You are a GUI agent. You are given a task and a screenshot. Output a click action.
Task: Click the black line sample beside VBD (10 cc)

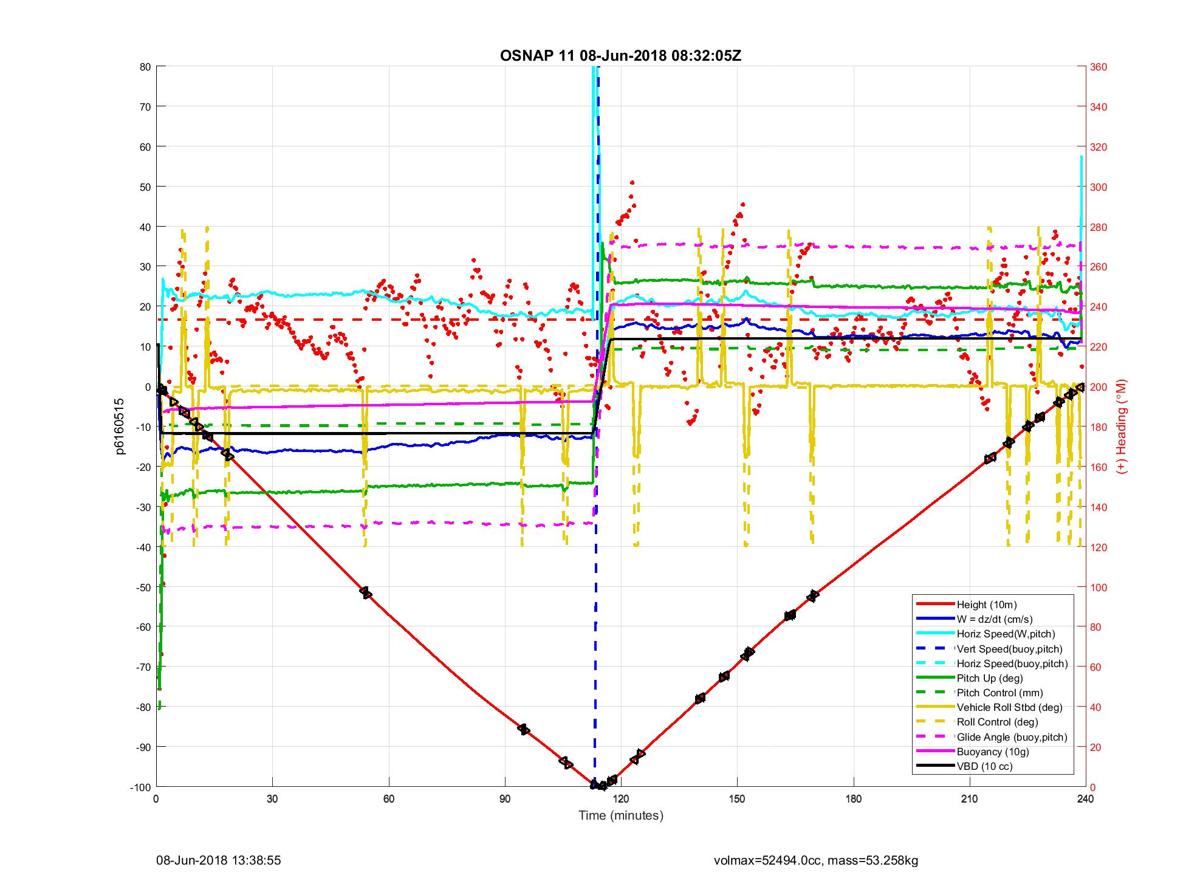point(933,766)
